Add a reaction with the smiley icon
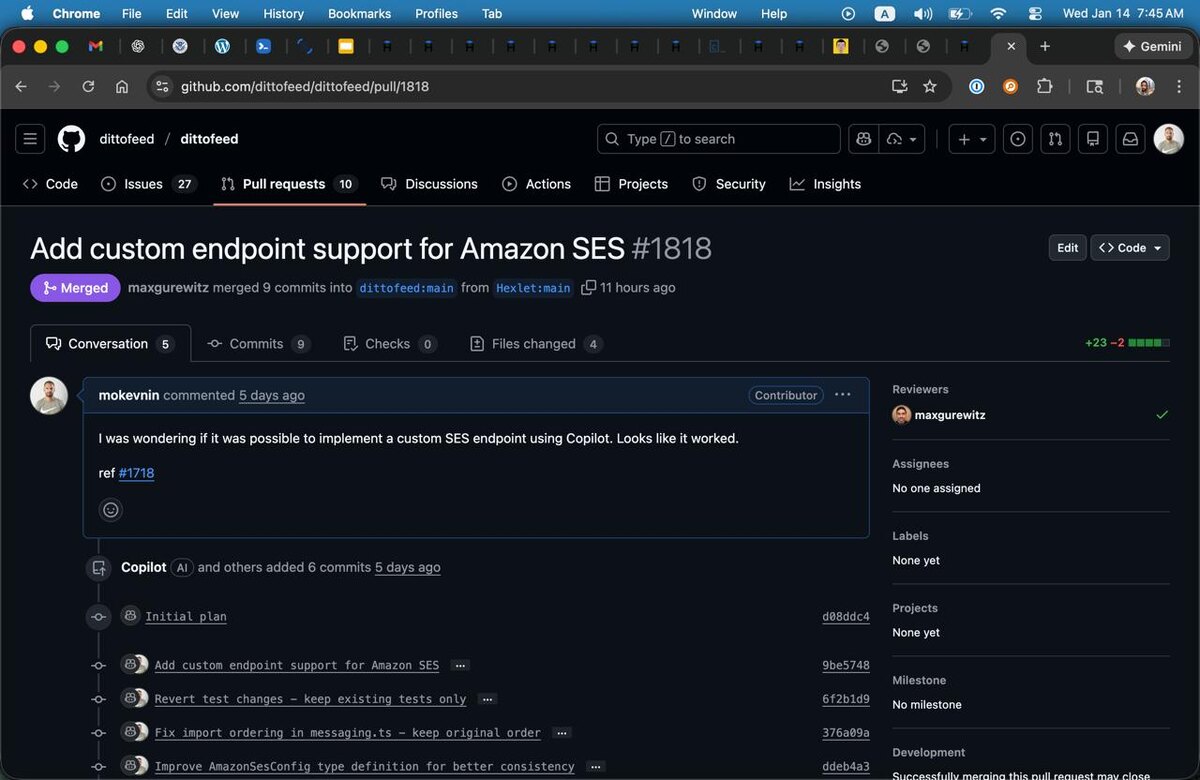The height and width of the screenshot is (780, 1200). pyautogui.click(x=111, y=510)
